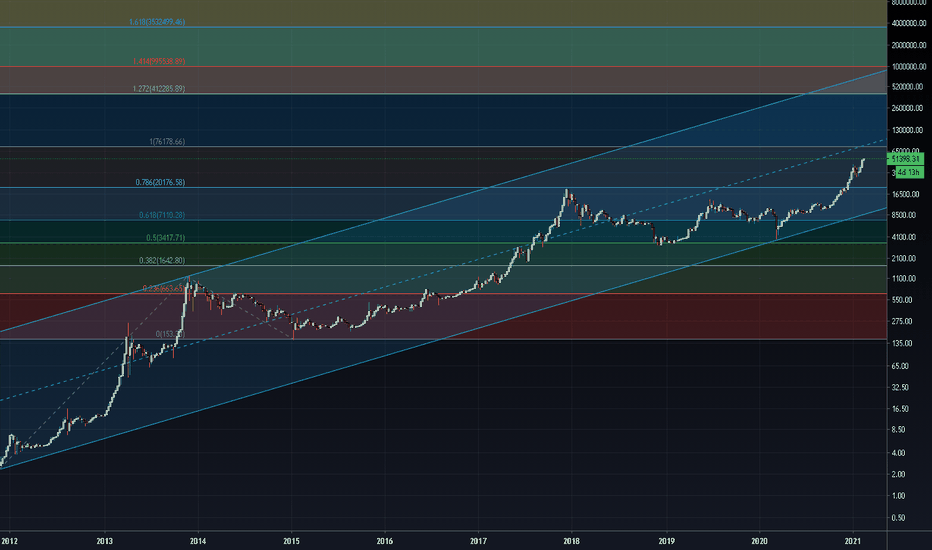Click the 8500.00 price scale value
Viewport: 932px width, 550px height.
coord(904,215)
